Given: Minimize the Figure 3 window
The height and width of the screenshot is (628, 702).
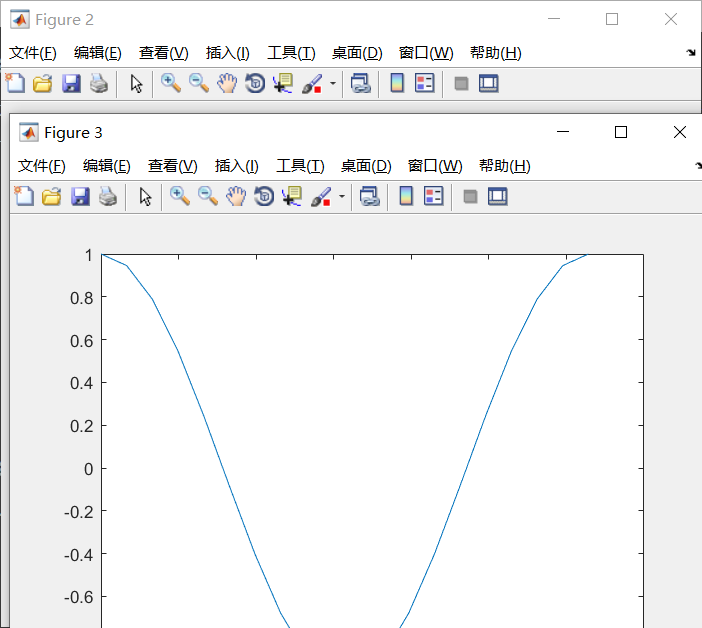Looking at the screenshot, I should (x=563, y=132).
